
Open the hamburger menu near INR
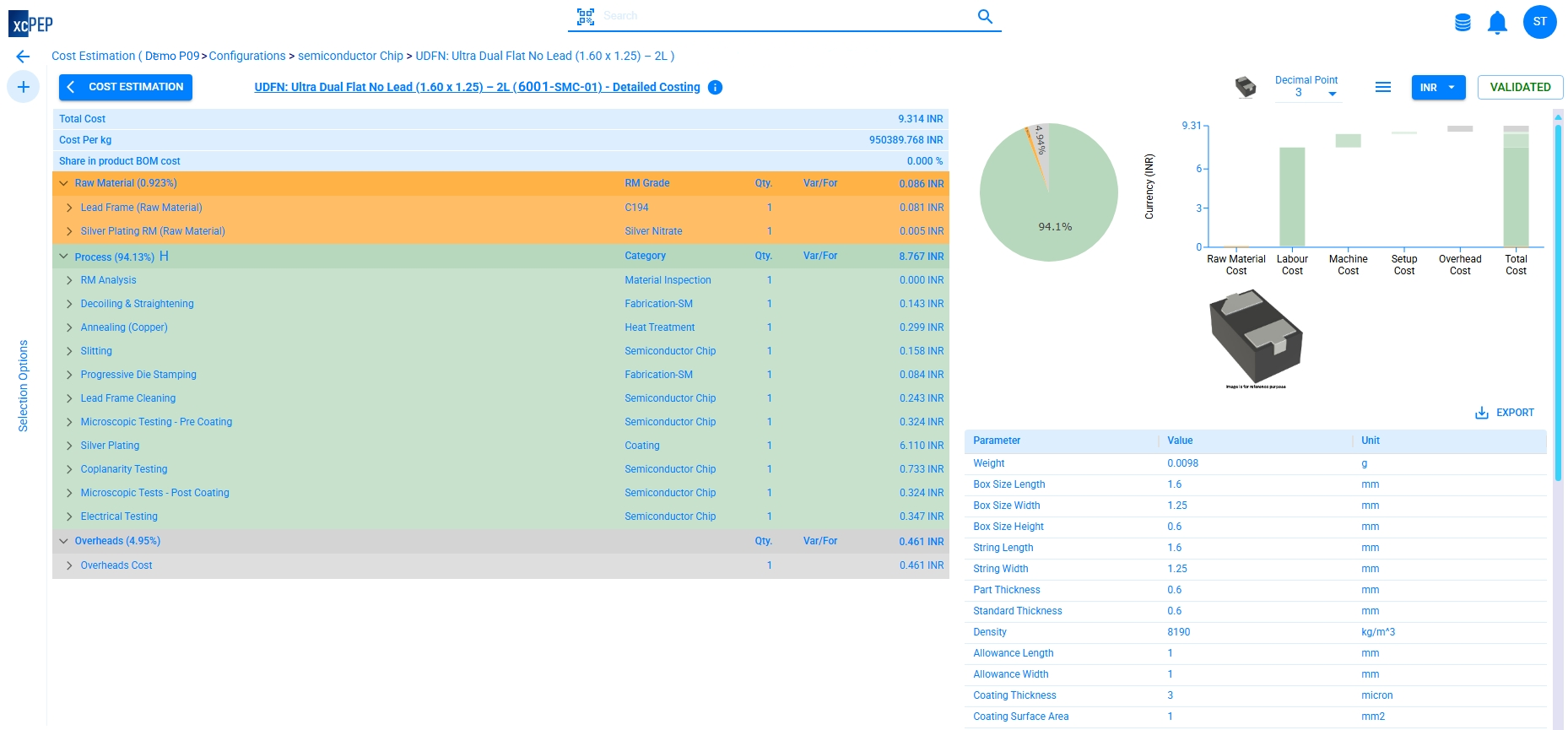point(1382,87)
